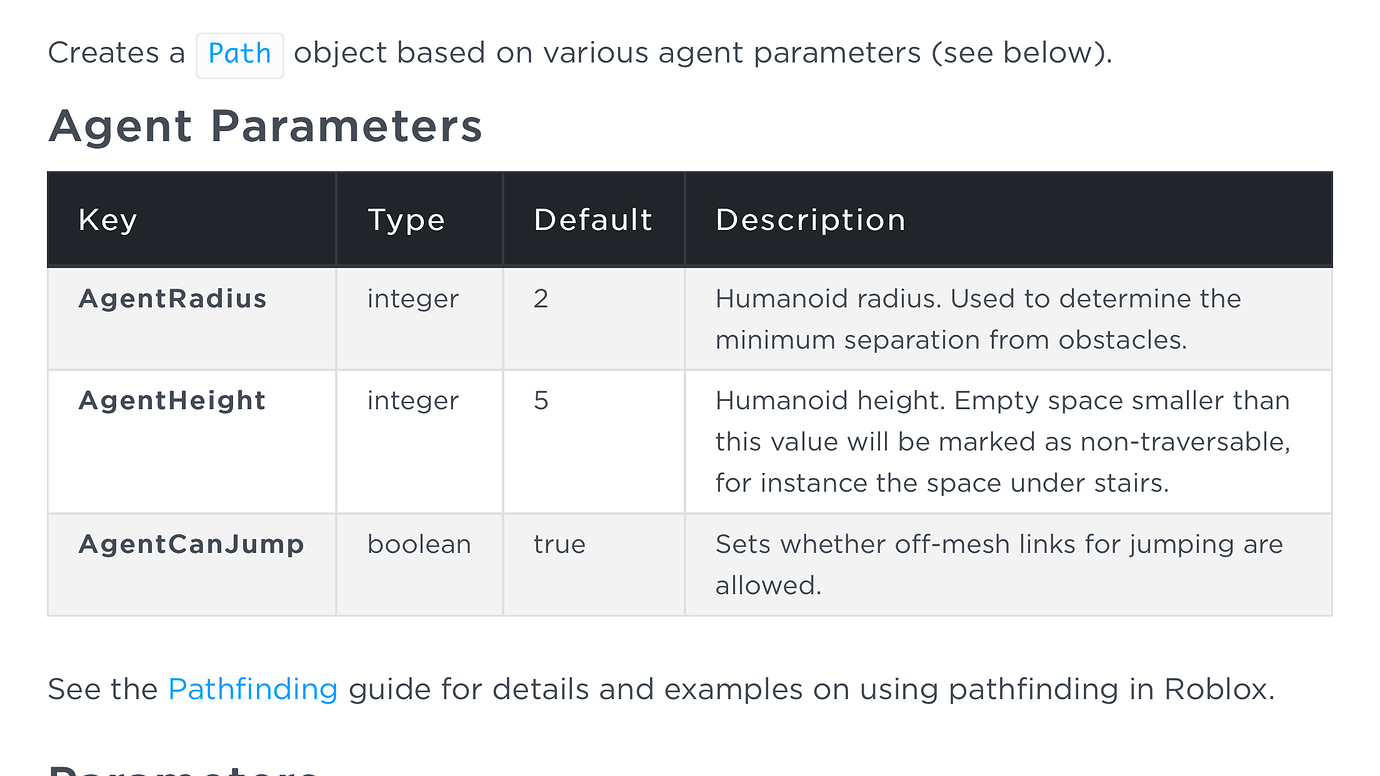Select the Default column header
The height and width of the screenshot is (776, 1380).
click(x=593, y=220)
